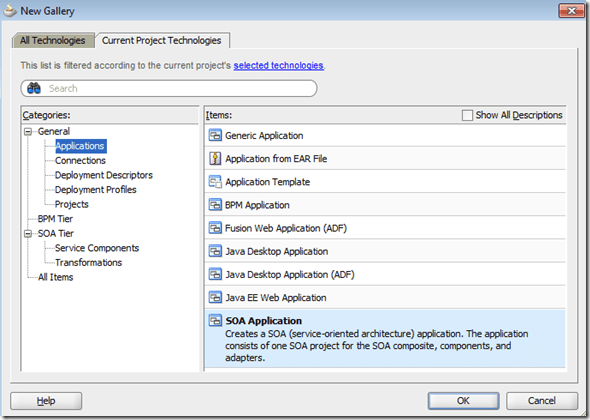Click the binoculars search icon
590x420 pixels.
(34, 88)
